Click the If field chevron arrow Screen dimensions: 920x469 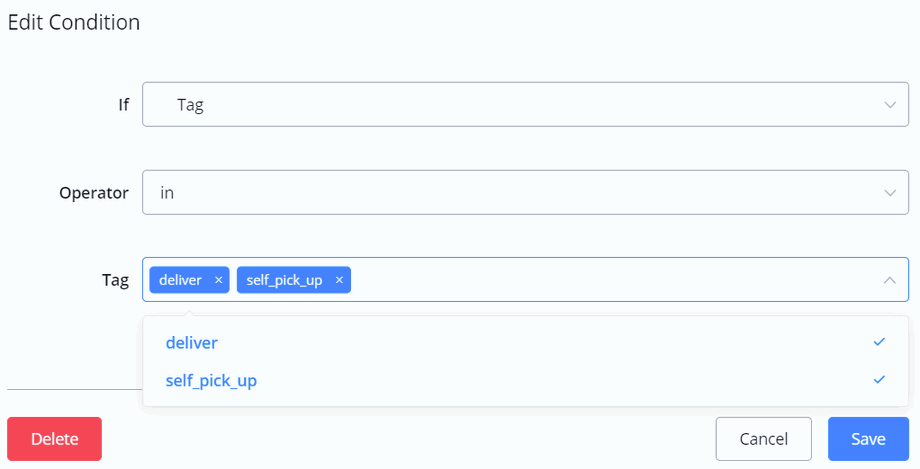point(889,105)
